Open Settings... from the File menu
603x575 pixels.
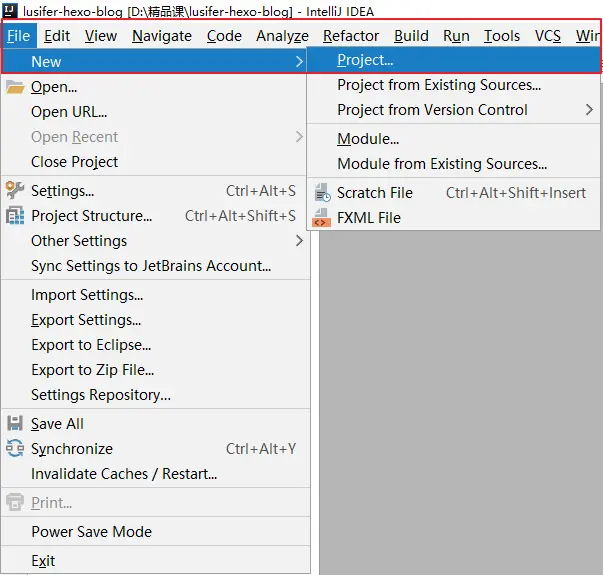click(x=154, y=190)
